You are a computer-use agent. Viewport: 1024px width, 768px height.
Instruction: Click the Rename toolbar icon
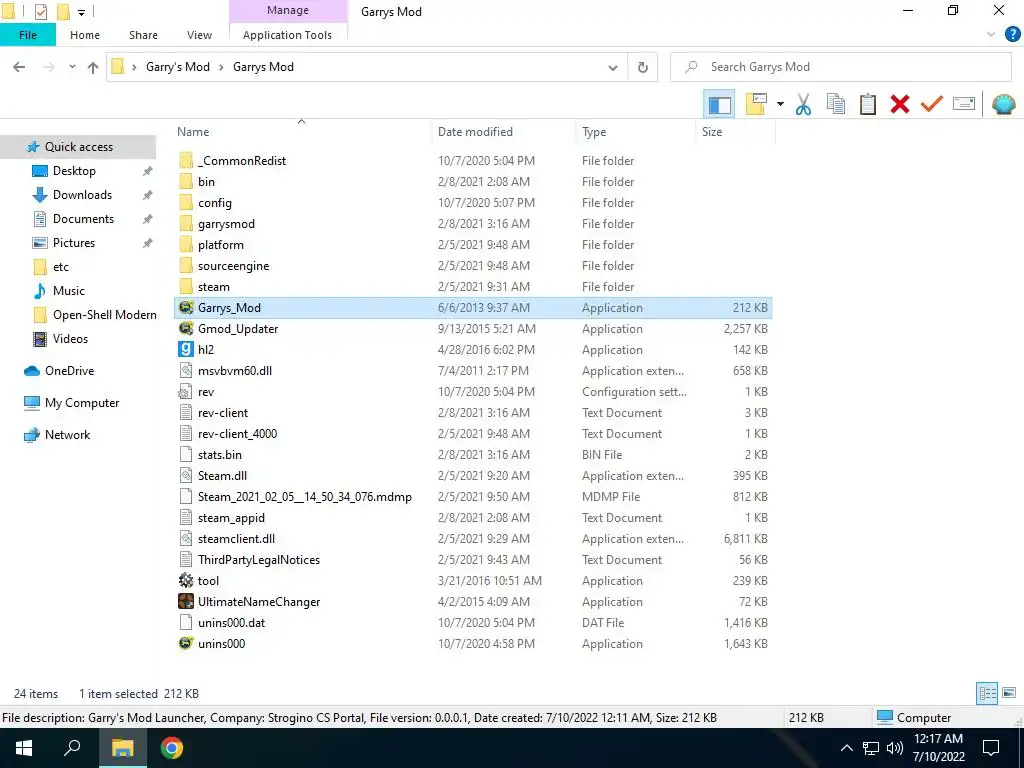[963, 104]
